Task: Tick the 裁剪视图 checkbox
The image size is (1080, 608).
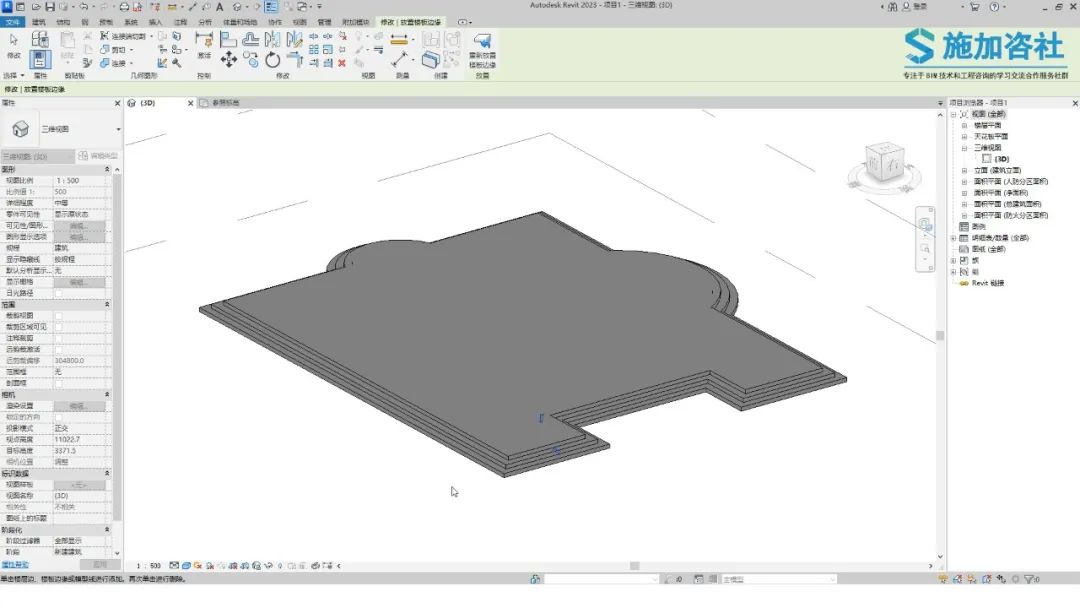Action: tap(59, 316)
